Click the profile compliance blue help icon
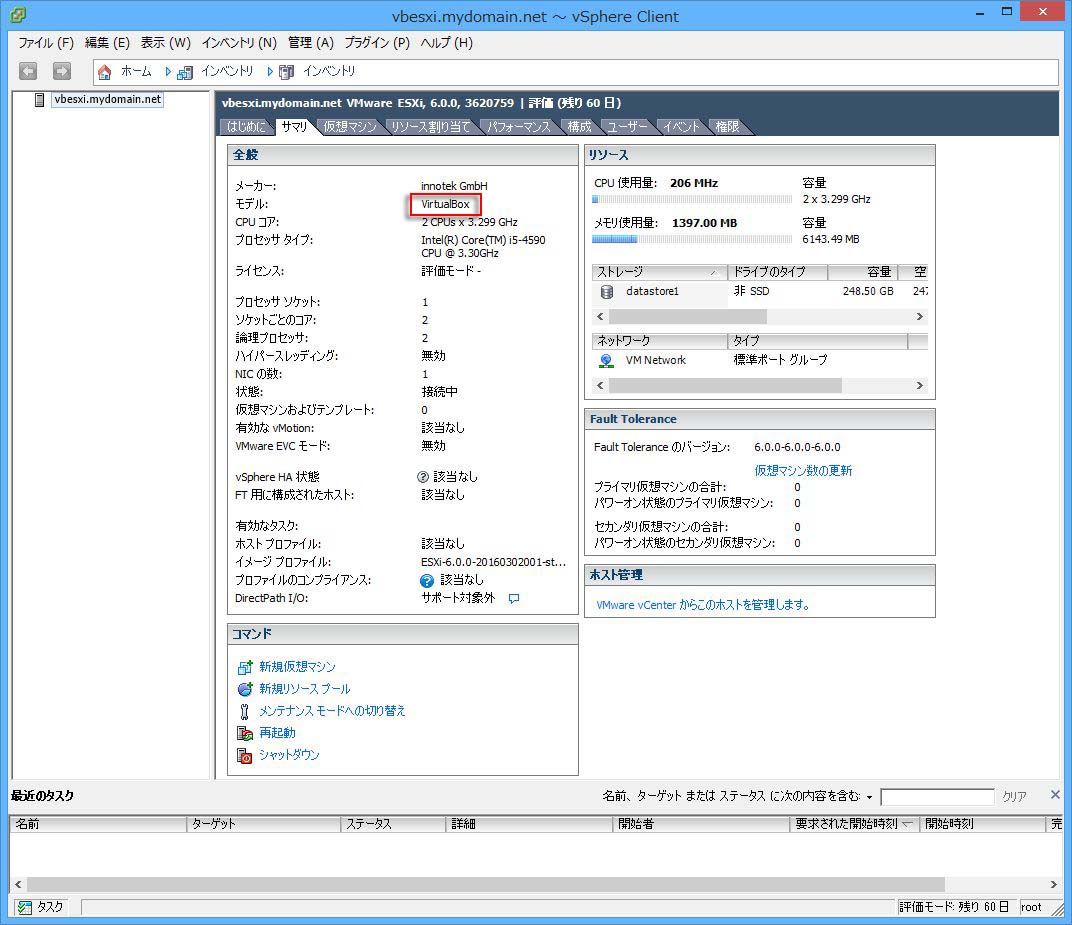1072x925 pixels. point(427,580)
